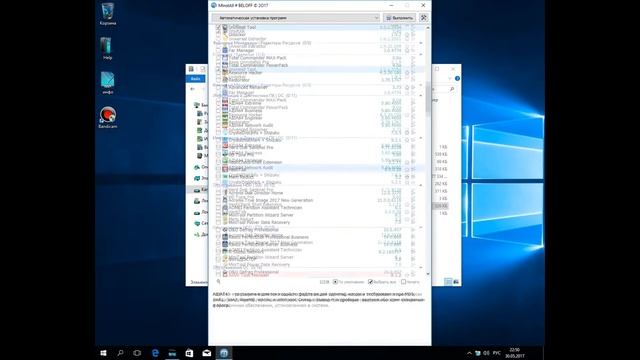Open Task View on the taskbar
Screen dimensions: 640x360
click(137, 353)
